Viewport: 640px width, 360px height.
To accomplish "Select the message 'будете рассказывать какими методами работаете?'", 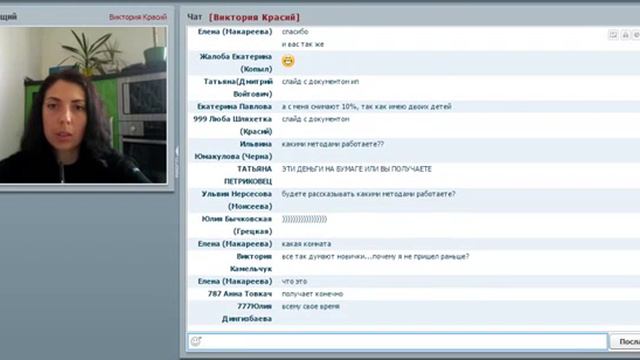I will click(369, 194).
